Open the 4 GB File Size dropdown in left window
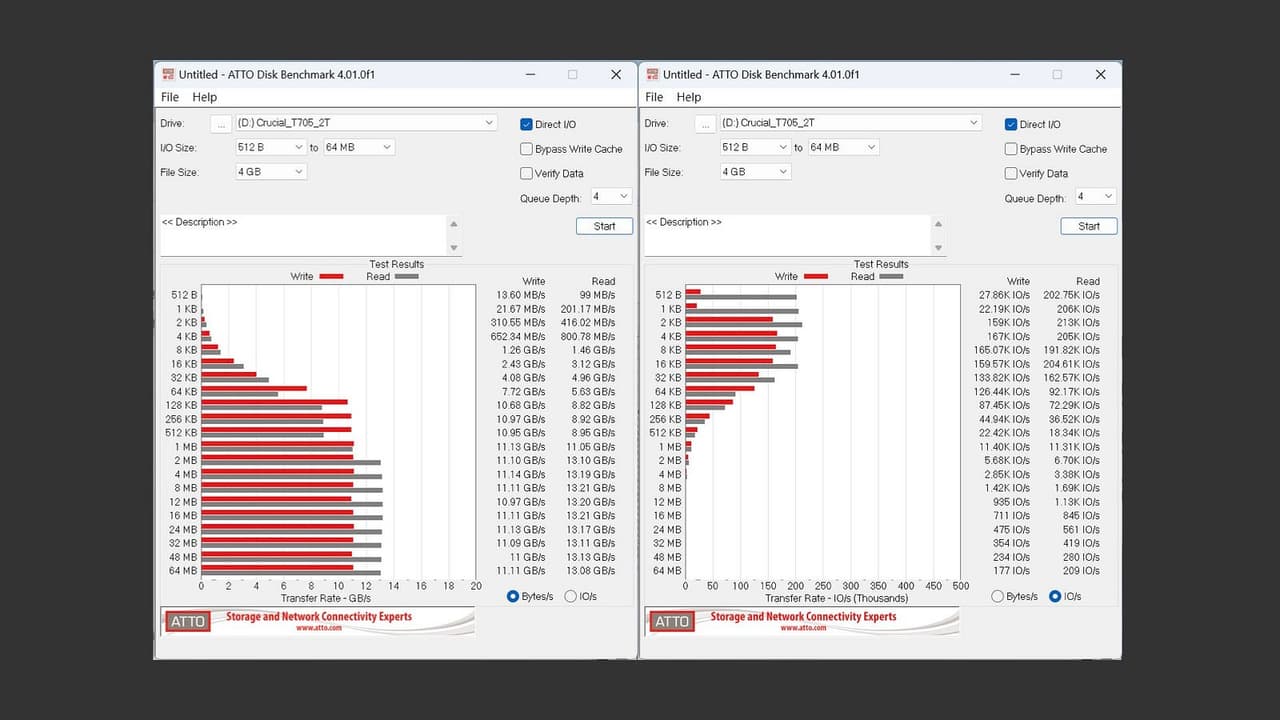 pos(270,172)
